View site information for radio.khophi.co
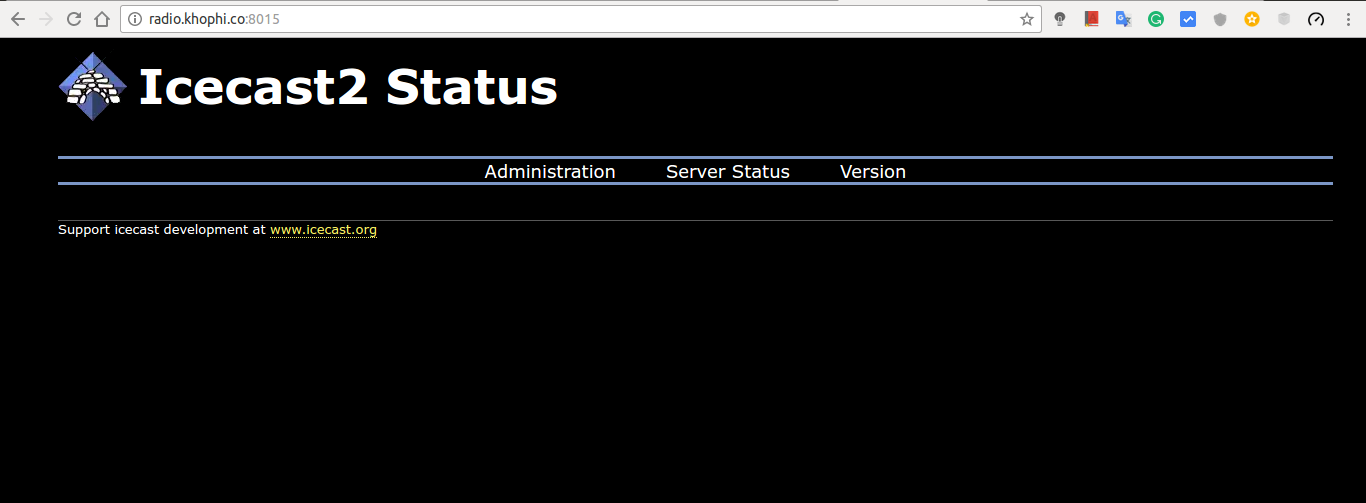 (x=136, y=19)
